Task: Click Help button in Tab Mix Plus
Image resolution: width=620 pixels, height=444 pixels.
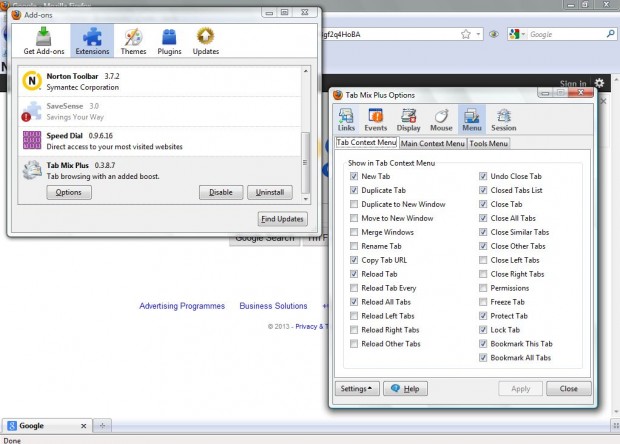Action: click(x=405, y=389)
